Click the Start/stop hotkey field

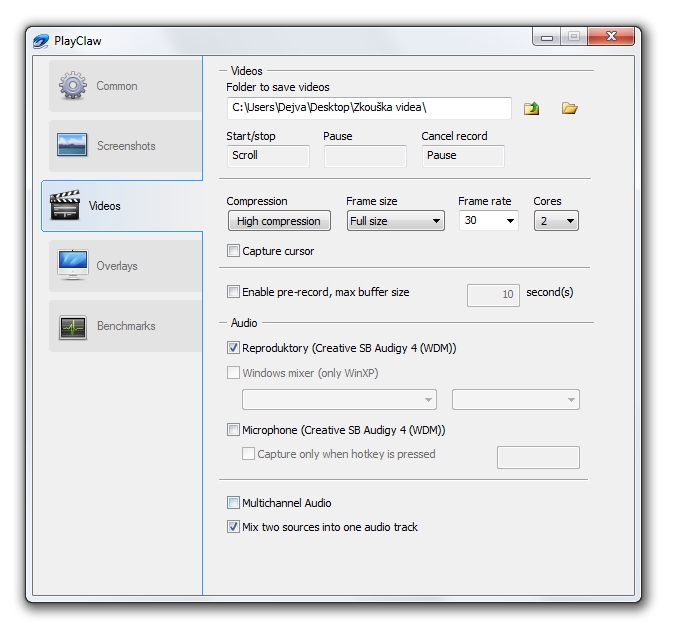click(268, 156)
